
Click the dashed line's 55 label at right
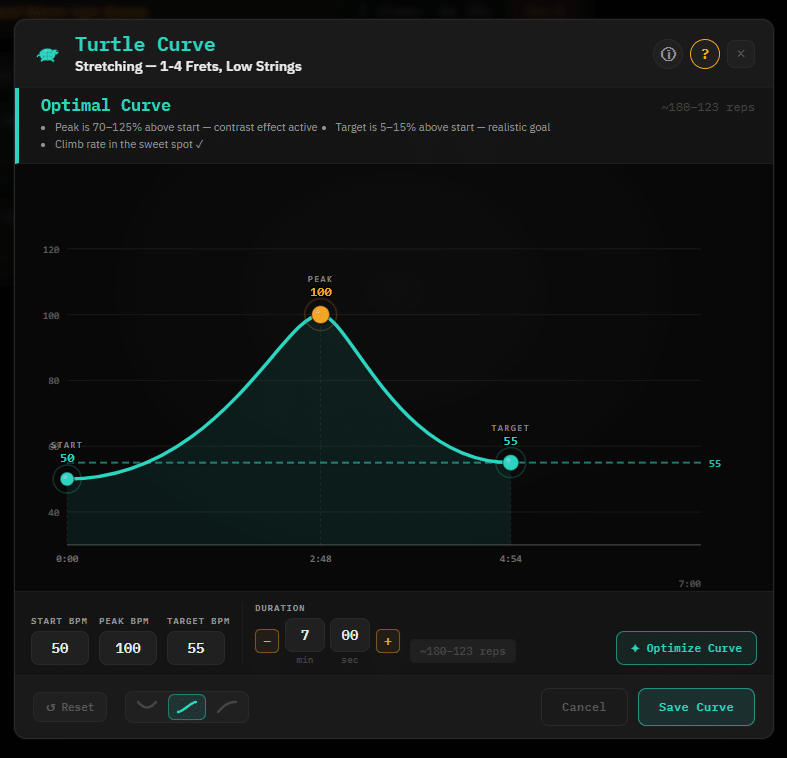[x=715, y=463]
